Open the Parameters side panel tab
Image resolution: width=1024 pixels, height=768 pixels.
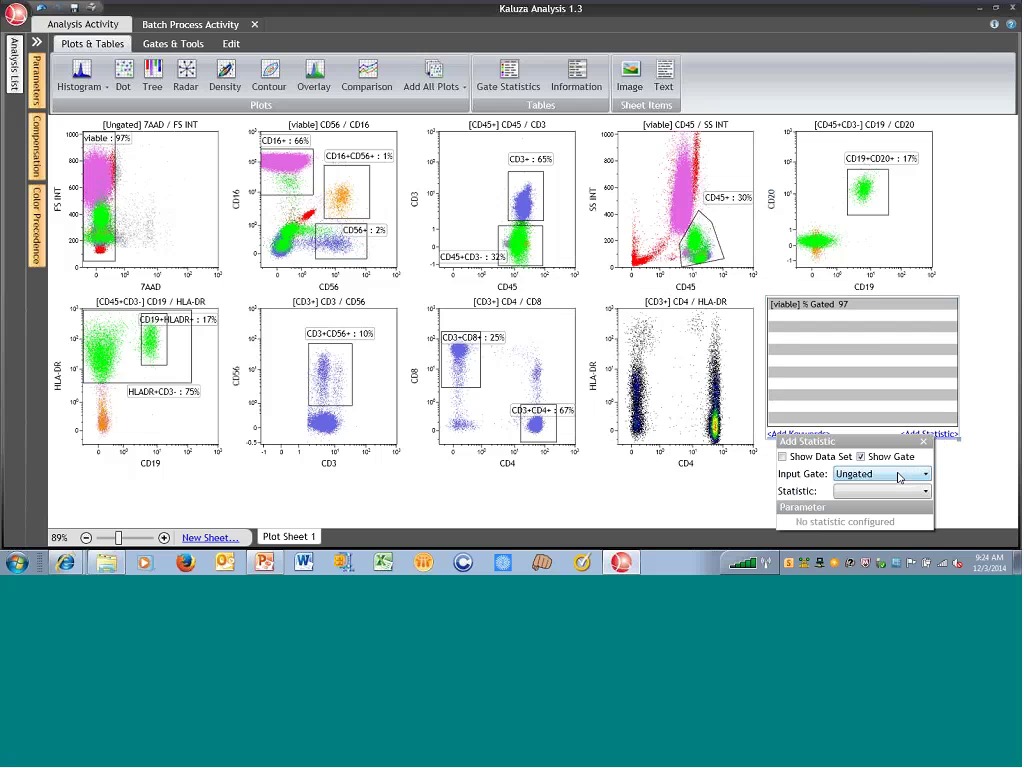[x=37, y=80]
